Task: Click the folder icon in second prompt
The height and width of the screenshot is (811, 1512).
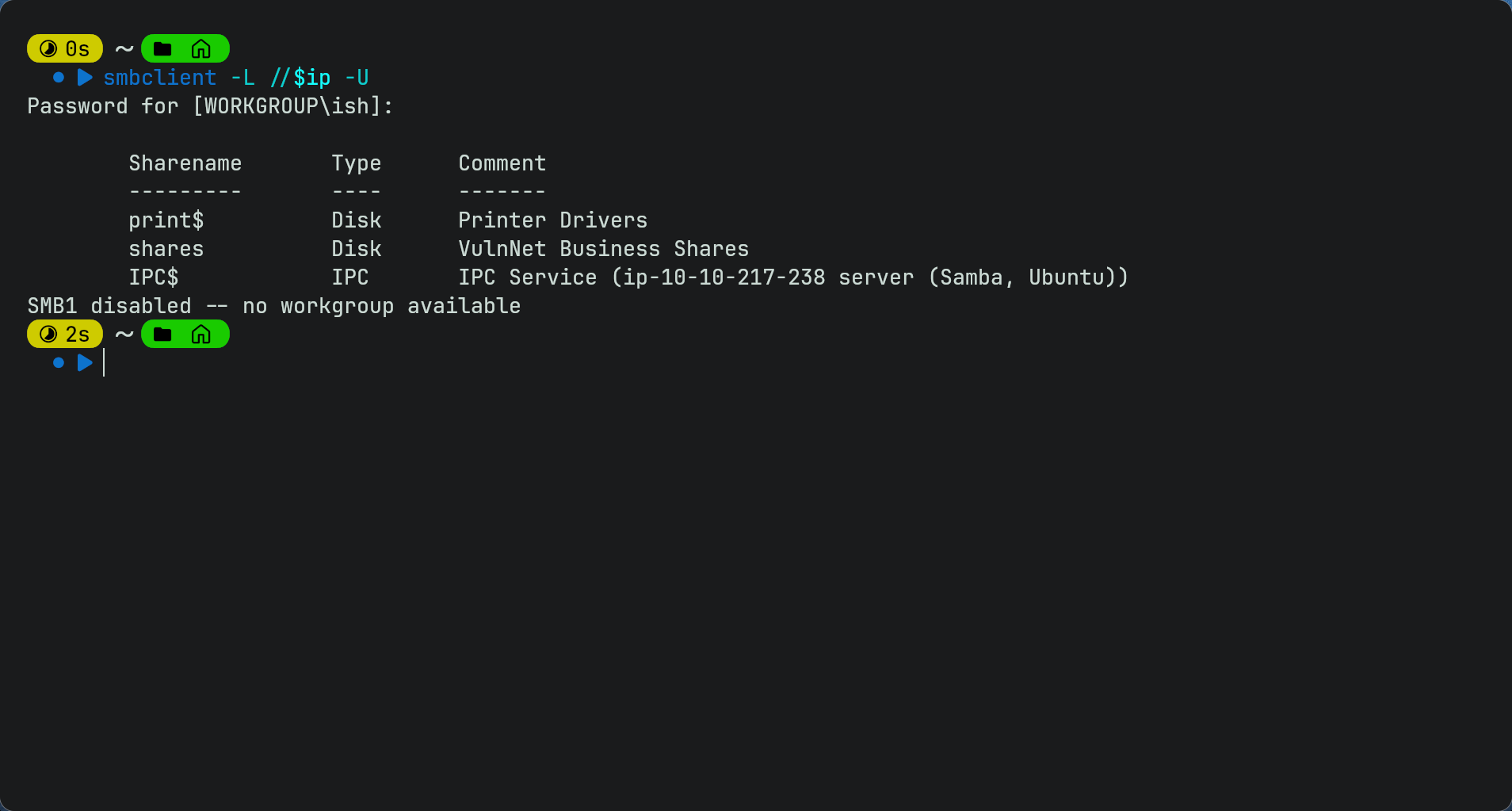Action: 162,335
